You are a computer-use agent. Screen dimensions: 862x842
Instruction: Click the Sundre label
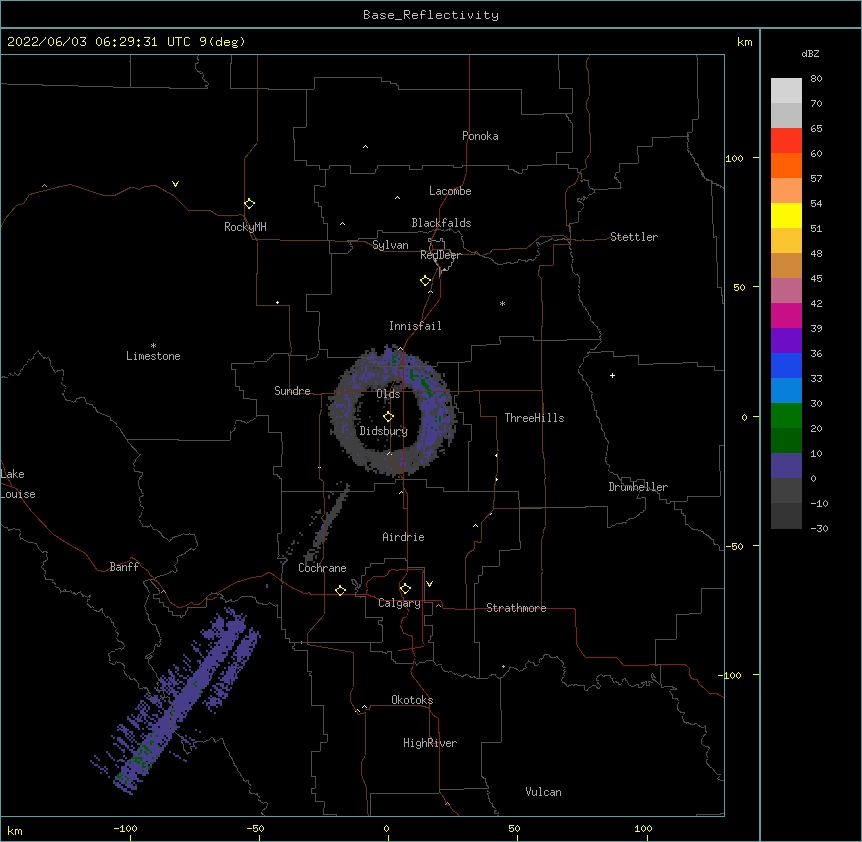(x=292, y=391)
